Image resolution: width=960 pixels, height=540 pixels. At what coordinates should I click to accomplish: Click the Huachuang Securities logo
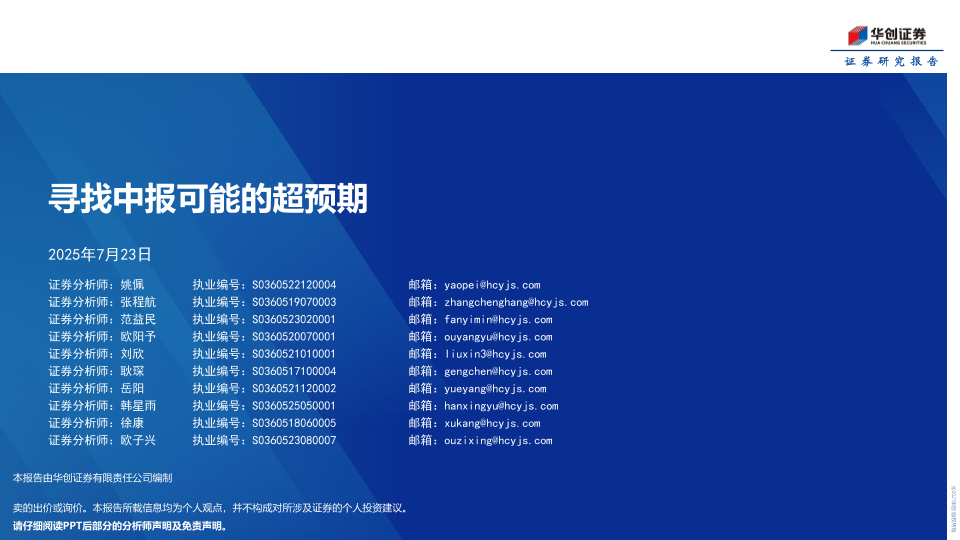coord(887,35)
